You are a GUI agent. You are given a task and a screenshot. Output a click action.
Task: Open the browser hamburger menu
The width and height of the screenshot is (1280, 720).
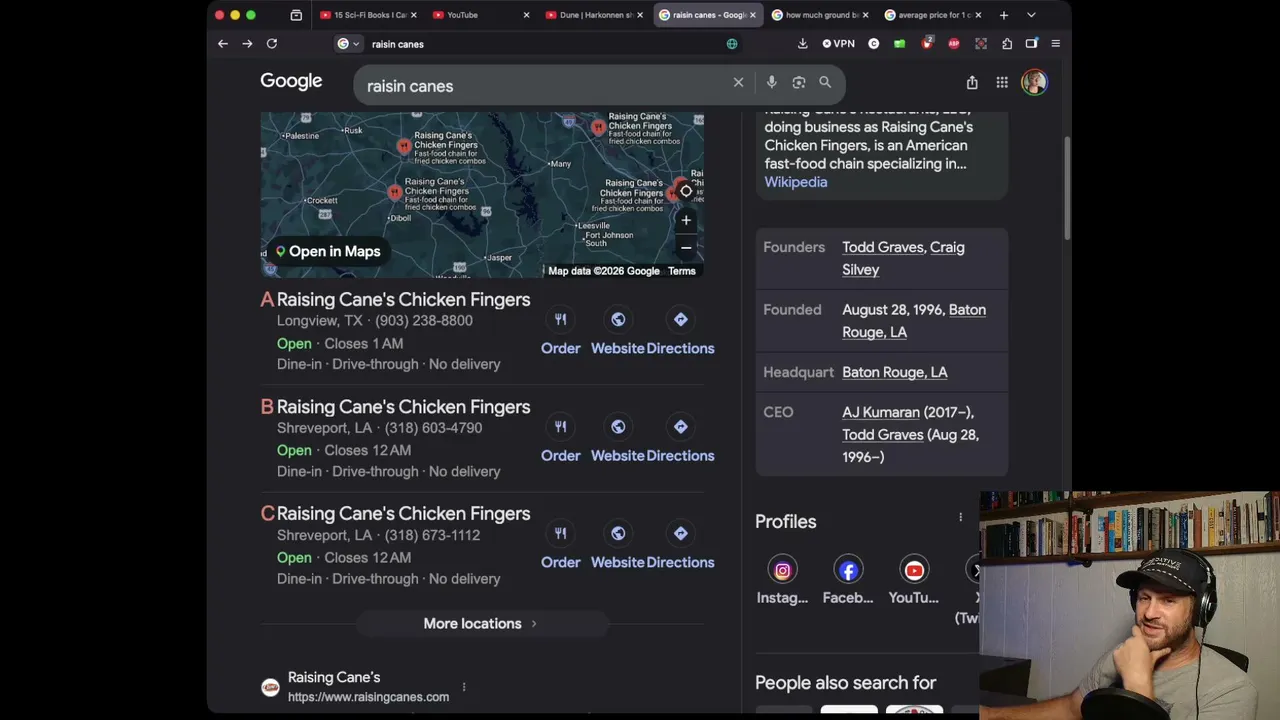1055,44
